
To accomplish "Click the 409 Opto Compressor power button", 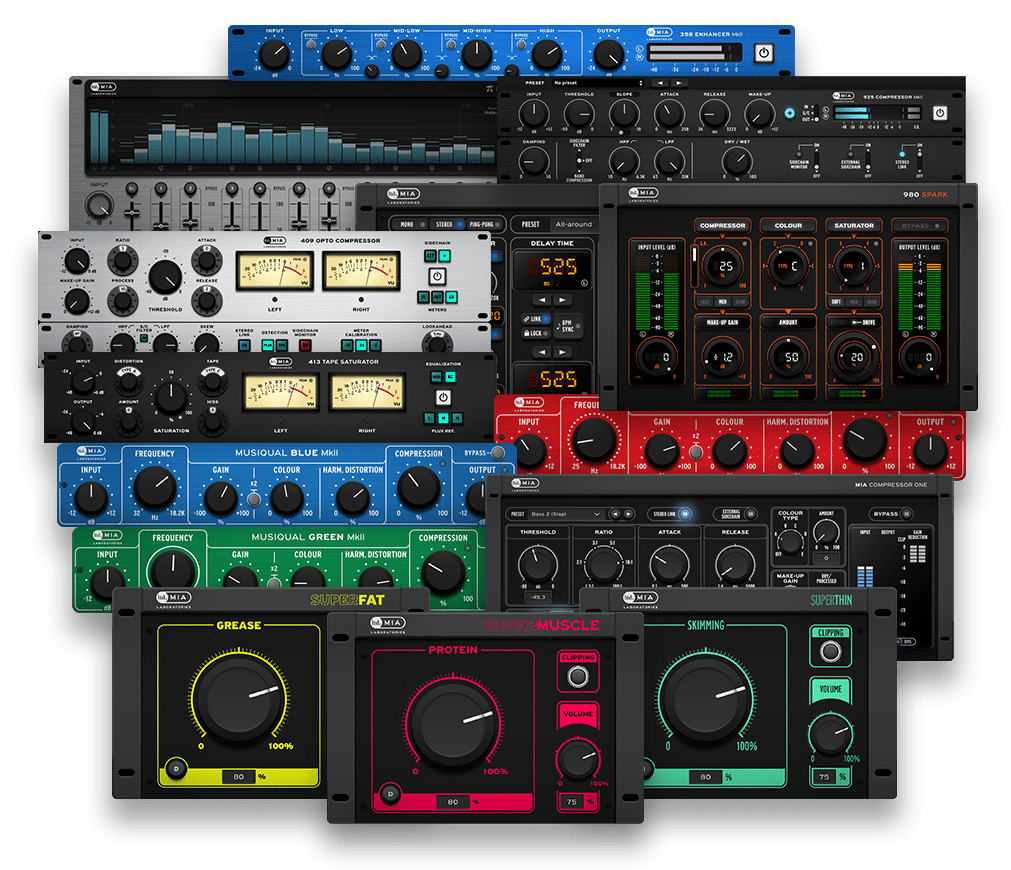I will (436, 276).
